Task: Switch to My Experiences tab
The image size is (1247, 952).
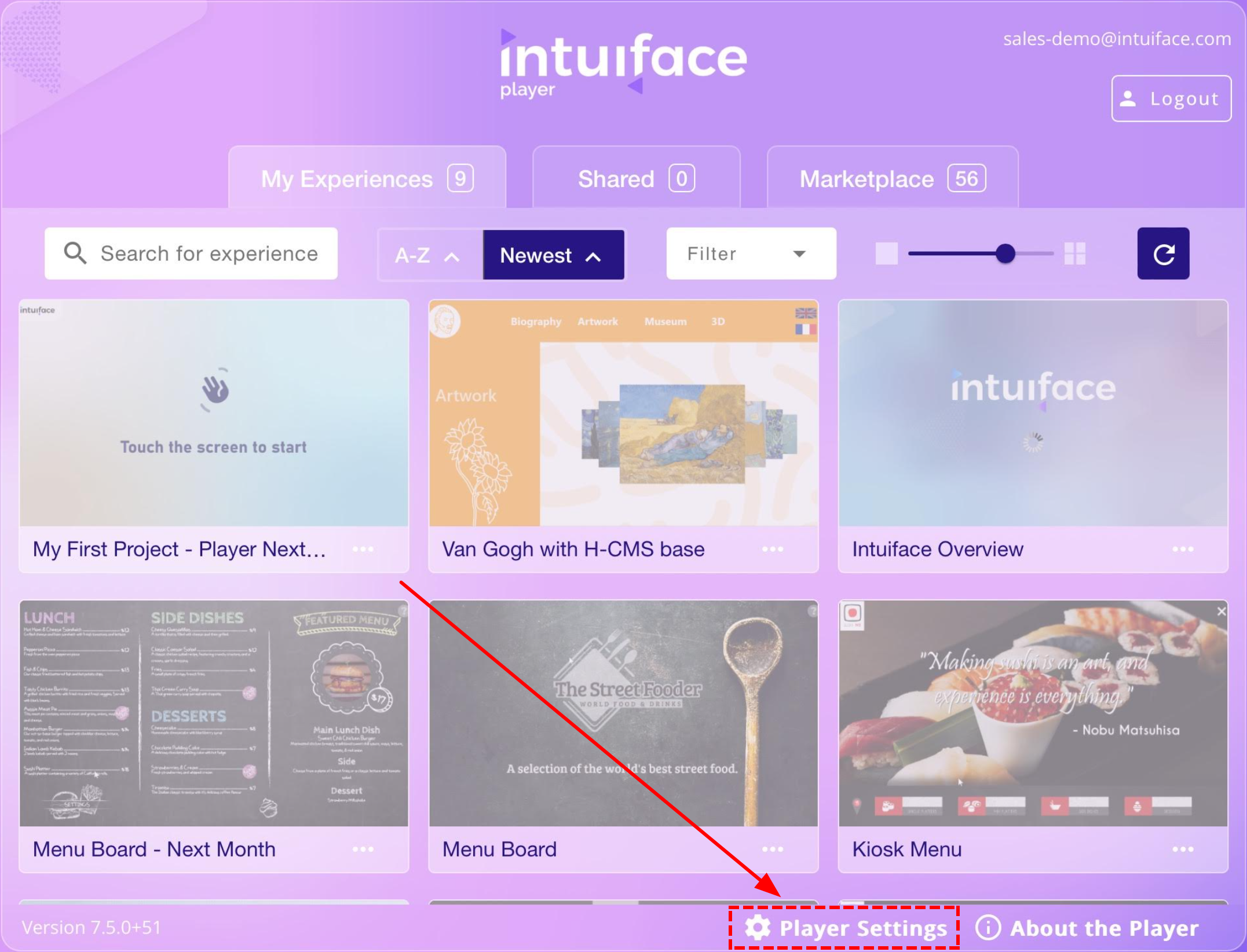Action: coord(367,178)
